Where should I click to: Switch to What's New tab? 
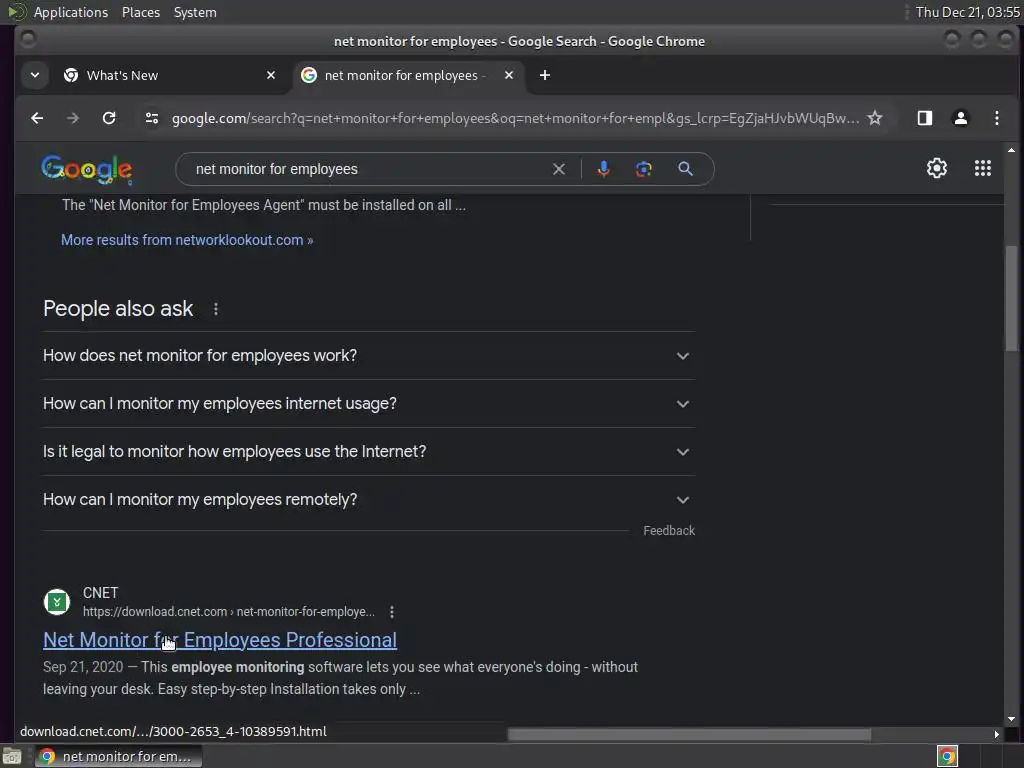[170, 75]
